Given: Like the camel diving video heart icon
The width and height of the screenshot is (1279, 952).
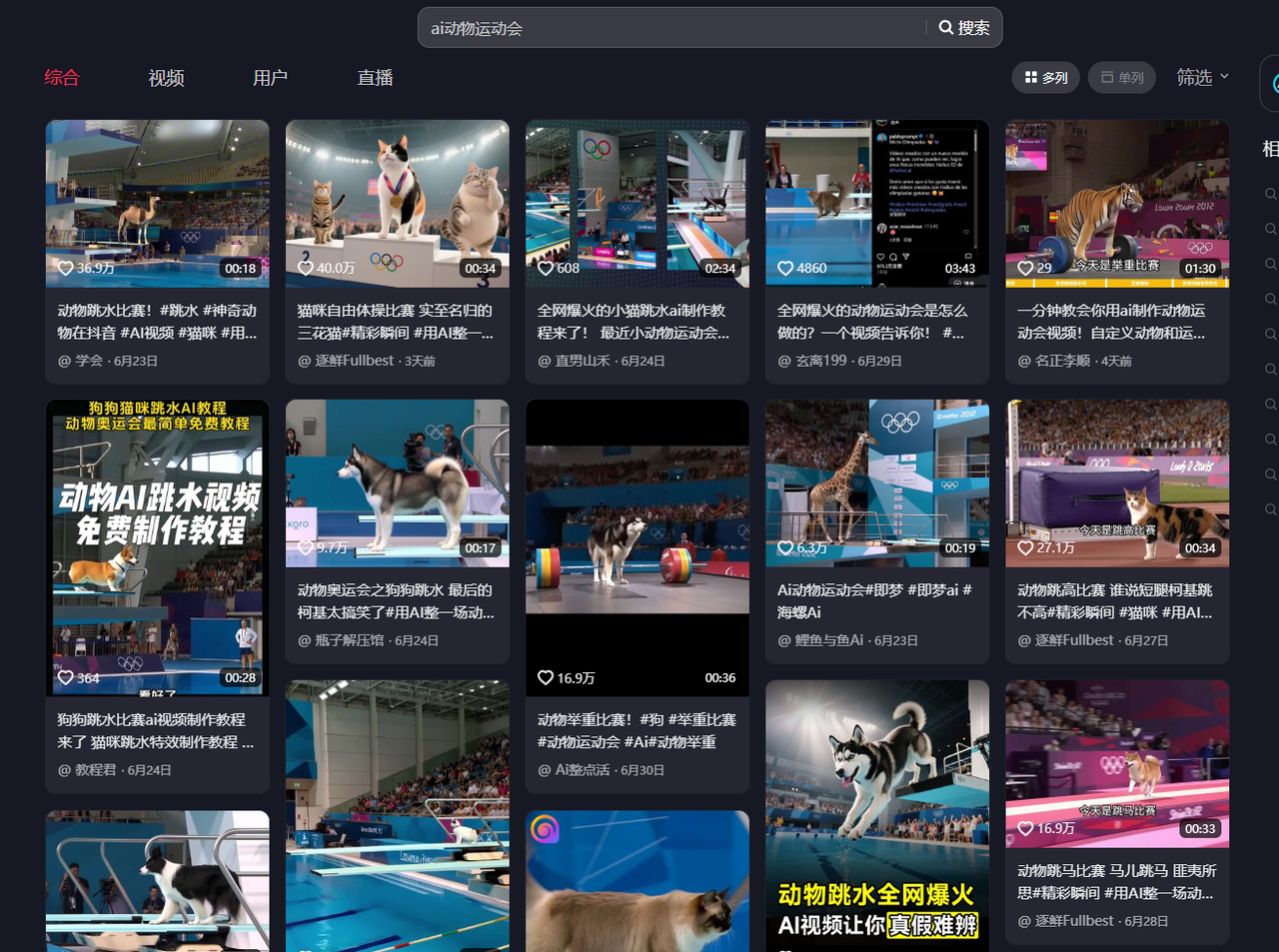Looking at the screenshot, I should click(65, 268).
